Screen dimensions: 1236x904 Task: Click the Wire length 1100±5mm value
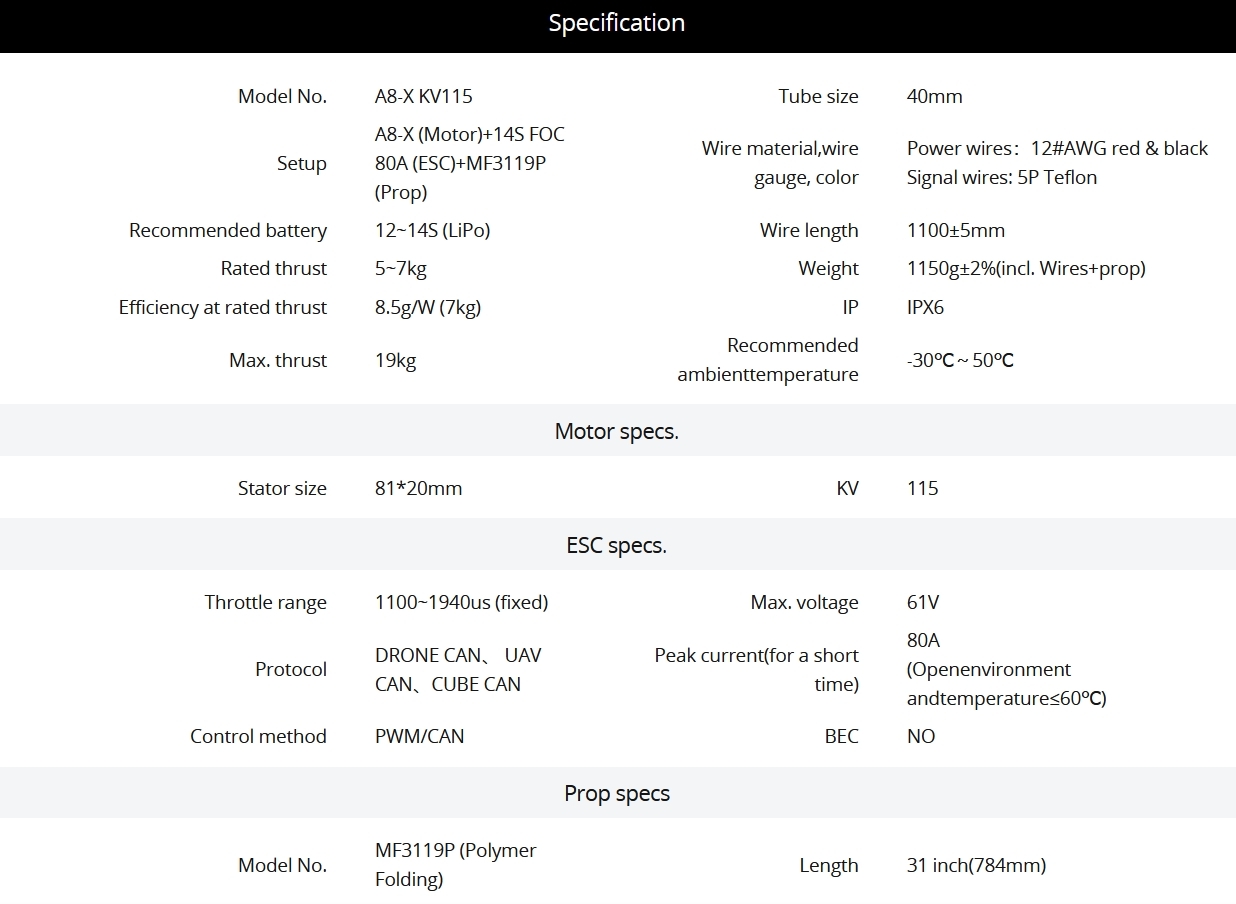click(956, 231)
